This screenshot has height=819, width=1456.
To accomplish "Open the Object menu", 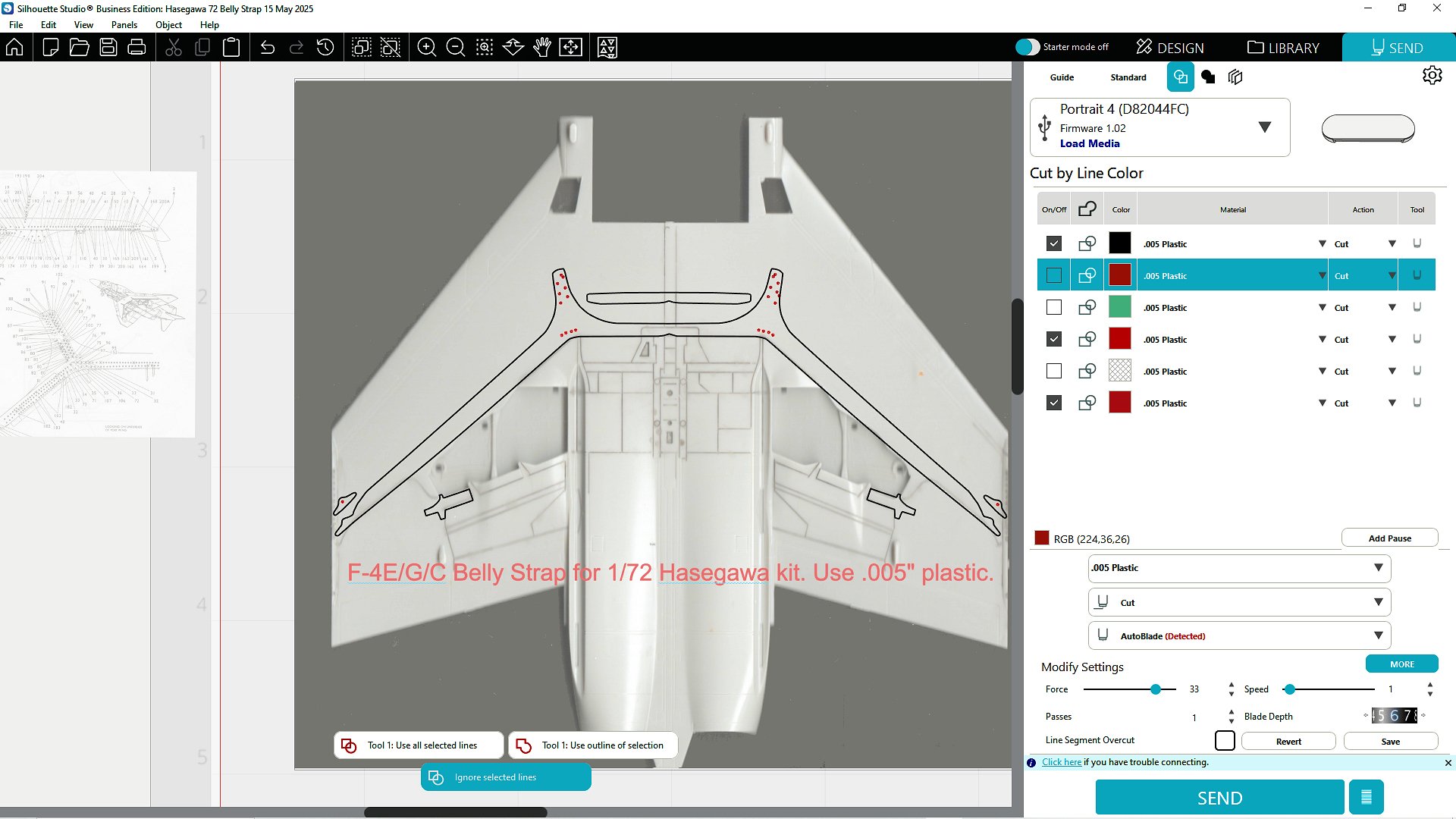I will click(x=168, y=24).
